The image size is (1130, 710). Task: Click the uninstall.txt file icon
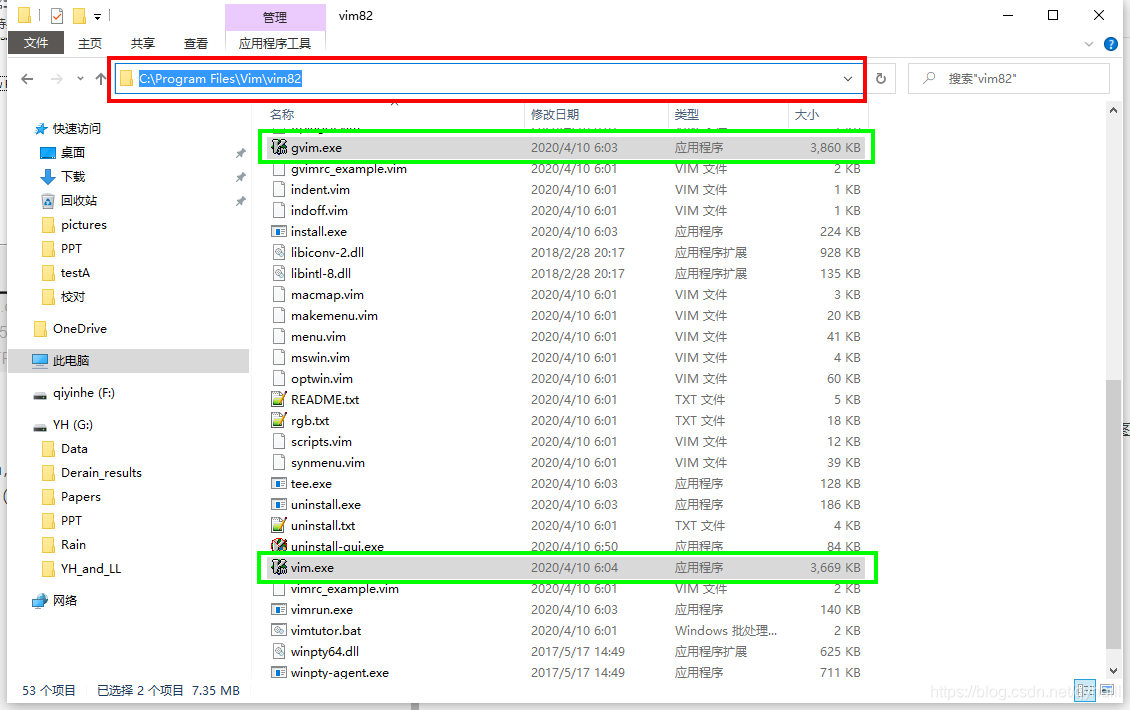pyautogui.click(x=279, y=525)
